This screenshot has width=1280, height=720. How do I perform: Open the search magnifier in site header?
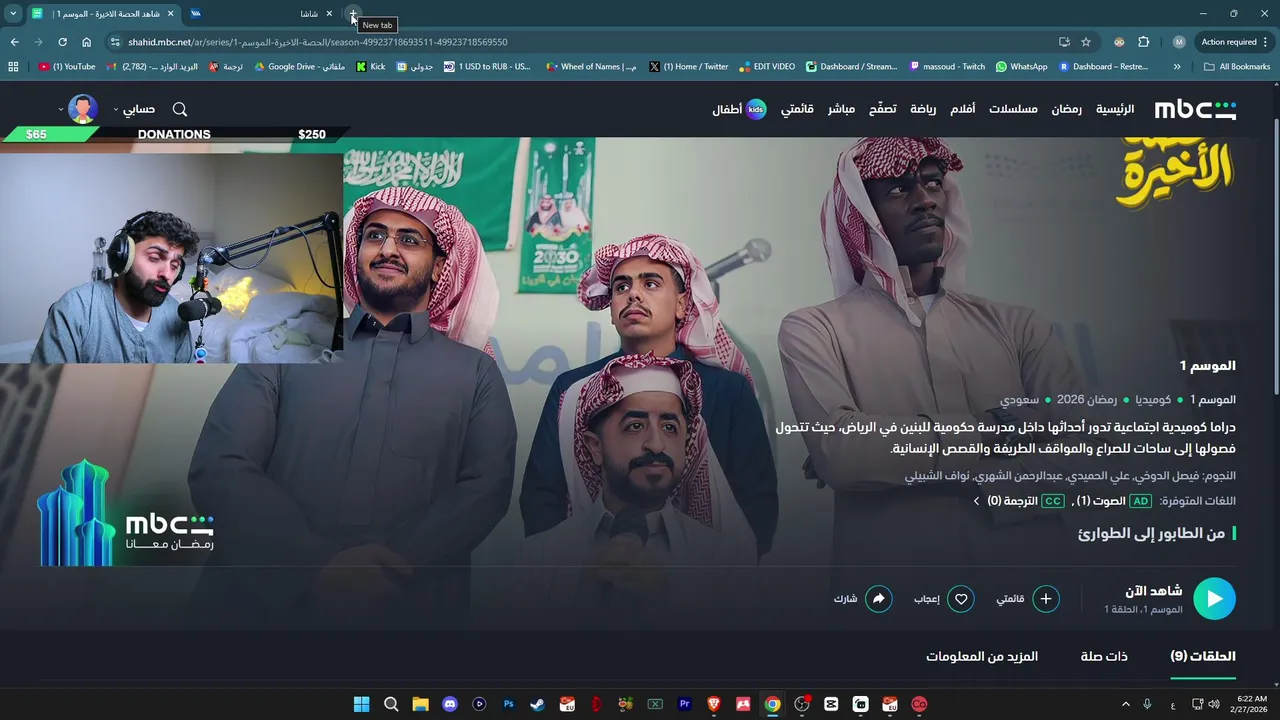click(180, 109)
